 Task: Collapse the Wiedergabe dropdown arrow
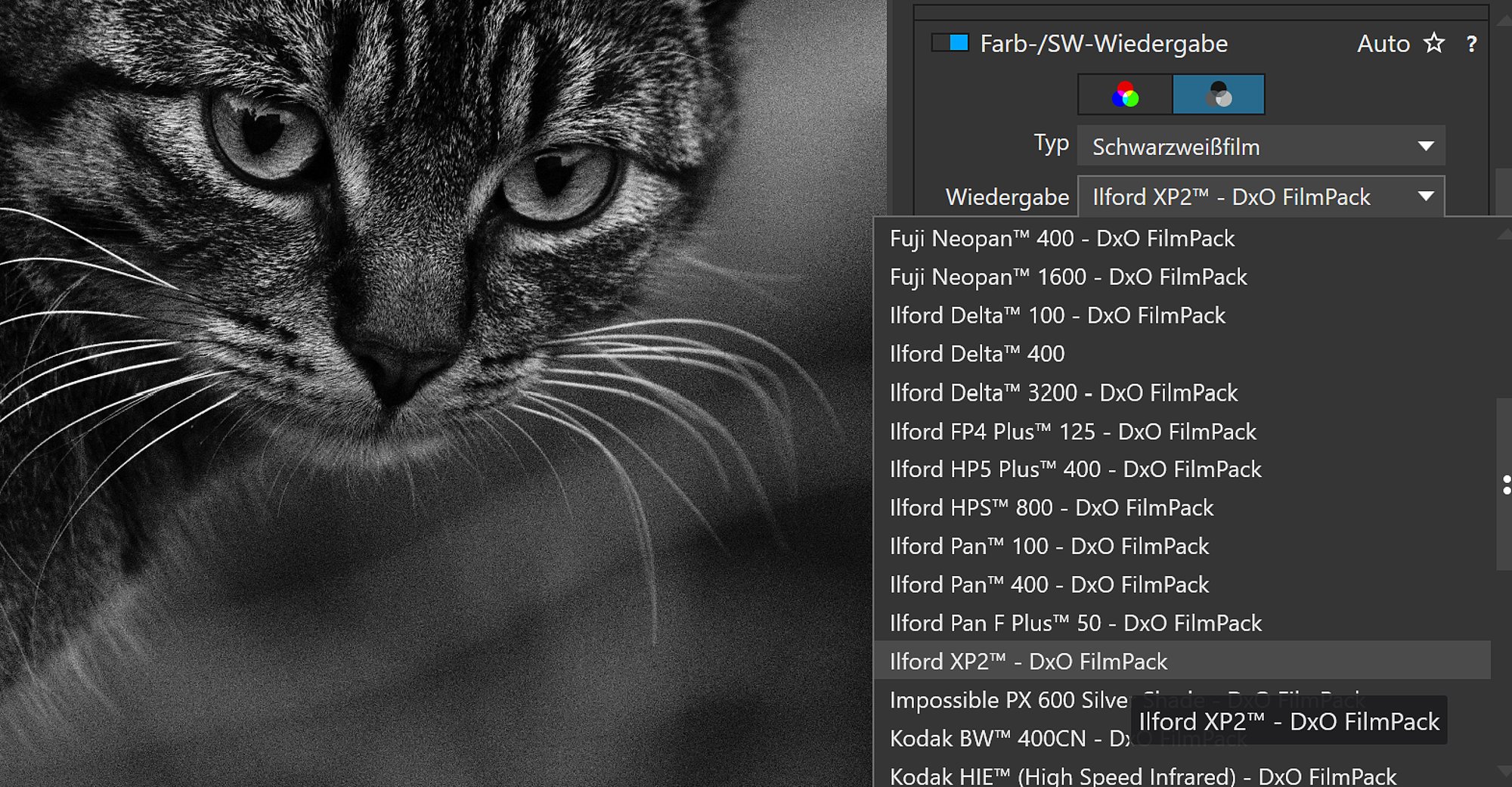1426,197
